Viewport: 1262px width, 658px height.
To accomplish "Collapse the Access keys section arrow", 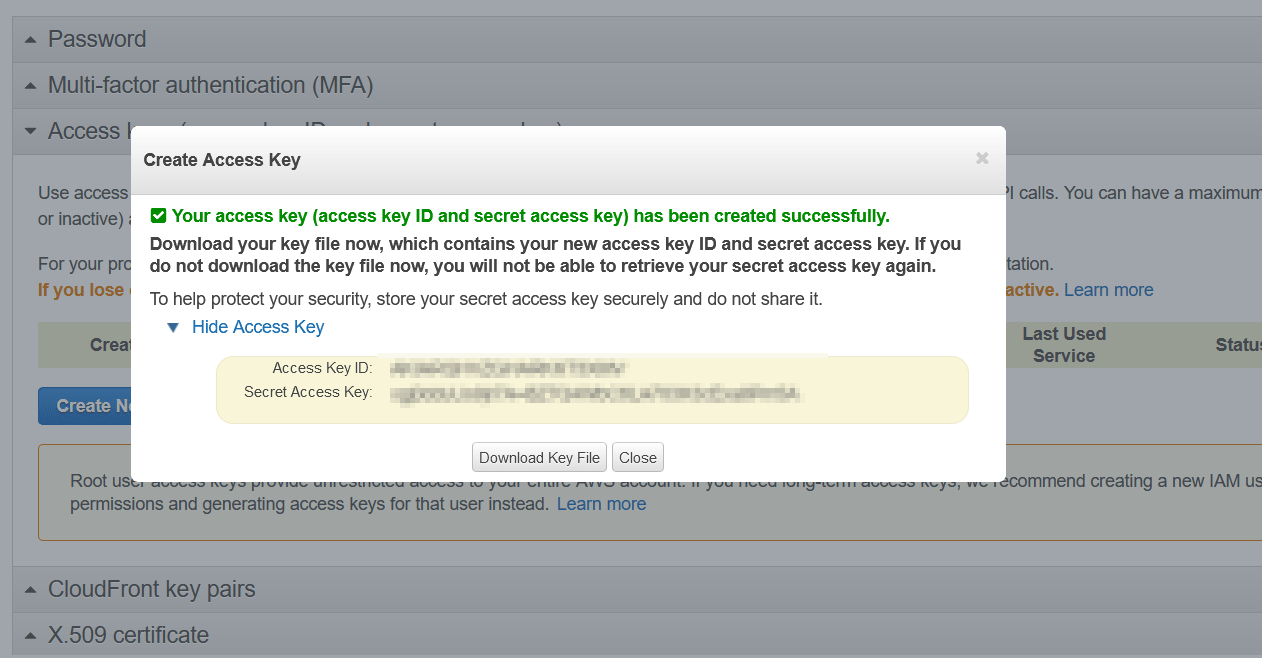I will (x=30, y=131).
